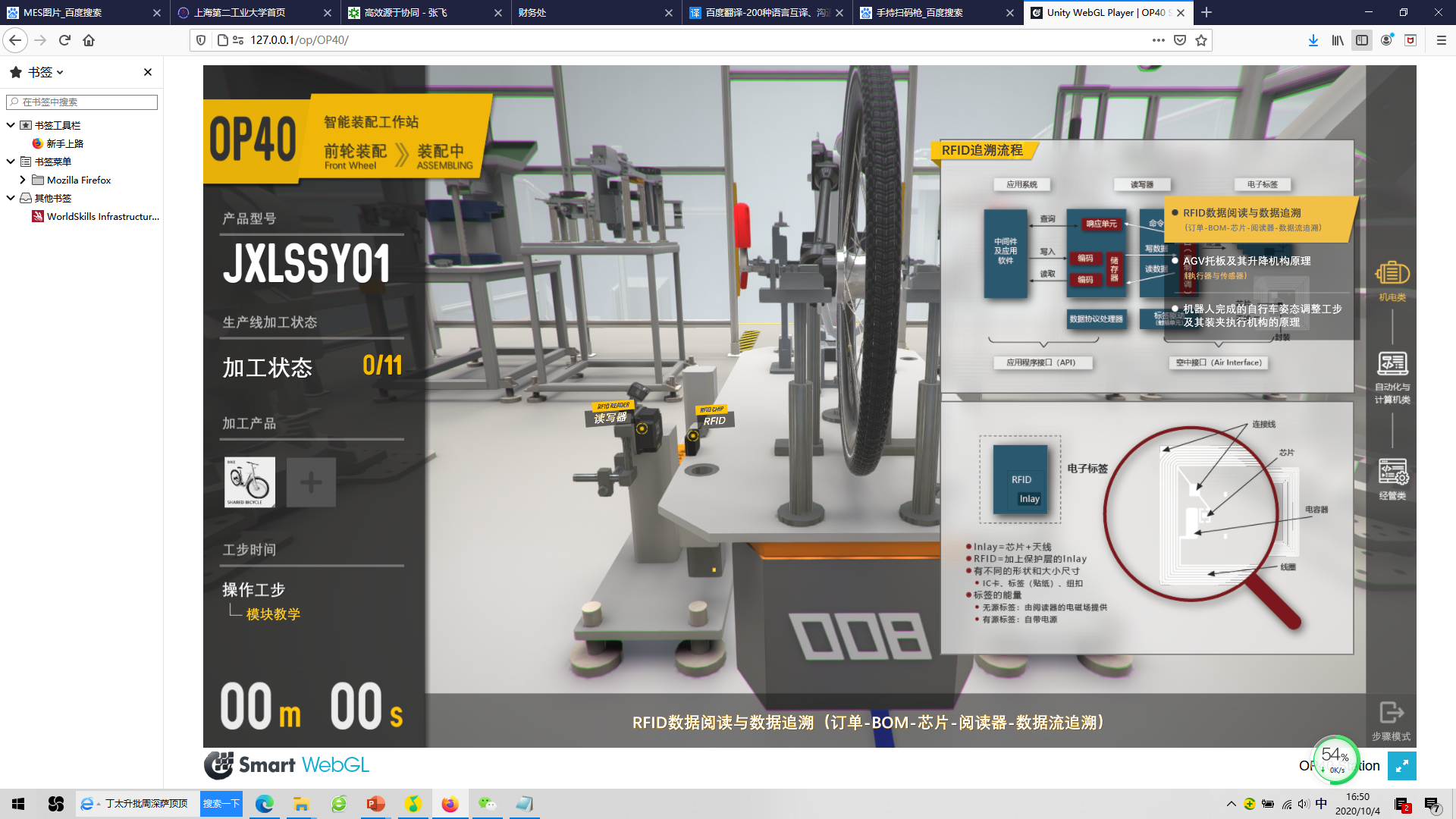Collapse the 书签菜单 folder

(11, 162)
